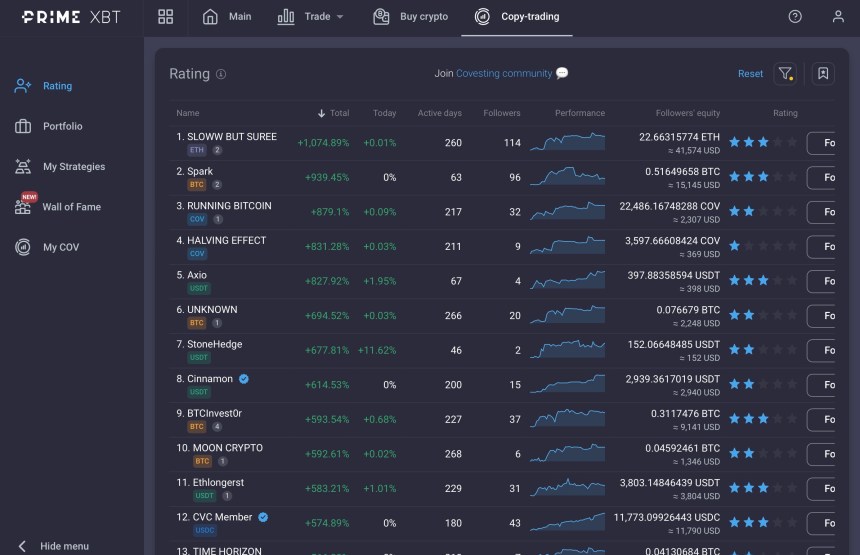Click the BTCInvest0r strategy name
Image resolution: width=860 pixels, height=555 pixels.
coord(214,413)
